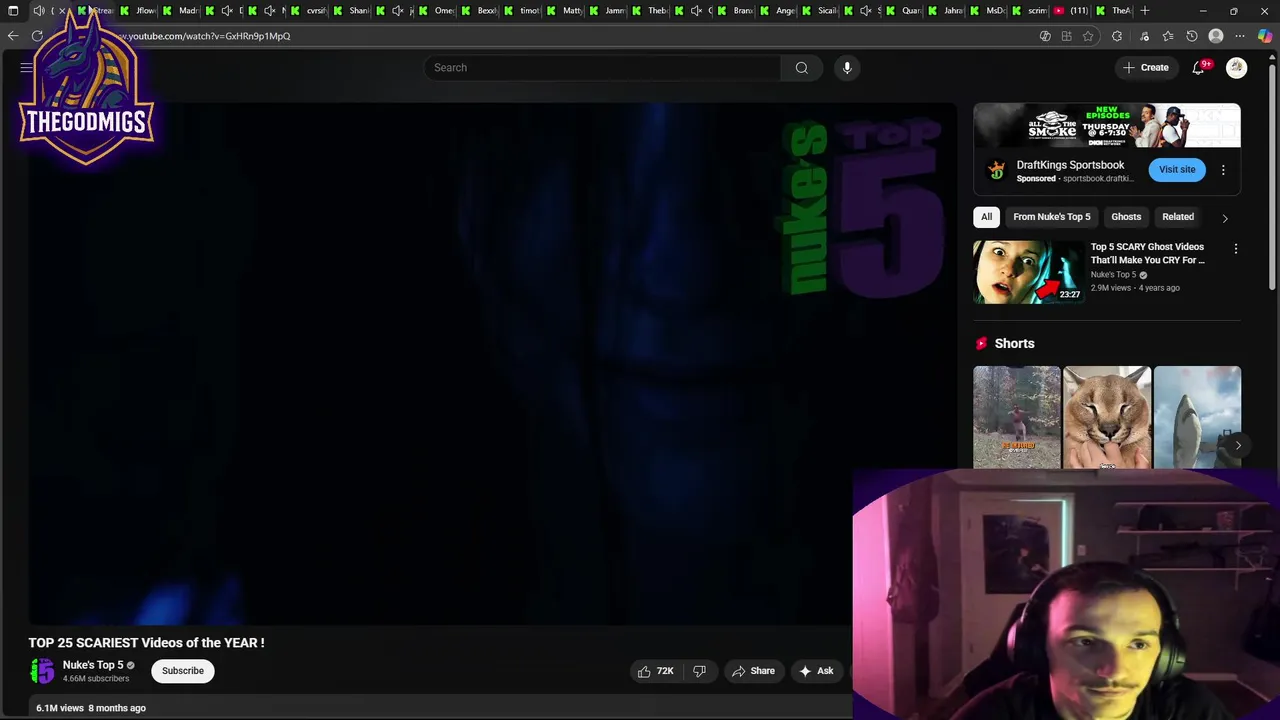Click the video title TOP 25 SCARIEST Videos
Viewport: 1280px width, 720px height.
pyautogui.click(x=146, y=643)
